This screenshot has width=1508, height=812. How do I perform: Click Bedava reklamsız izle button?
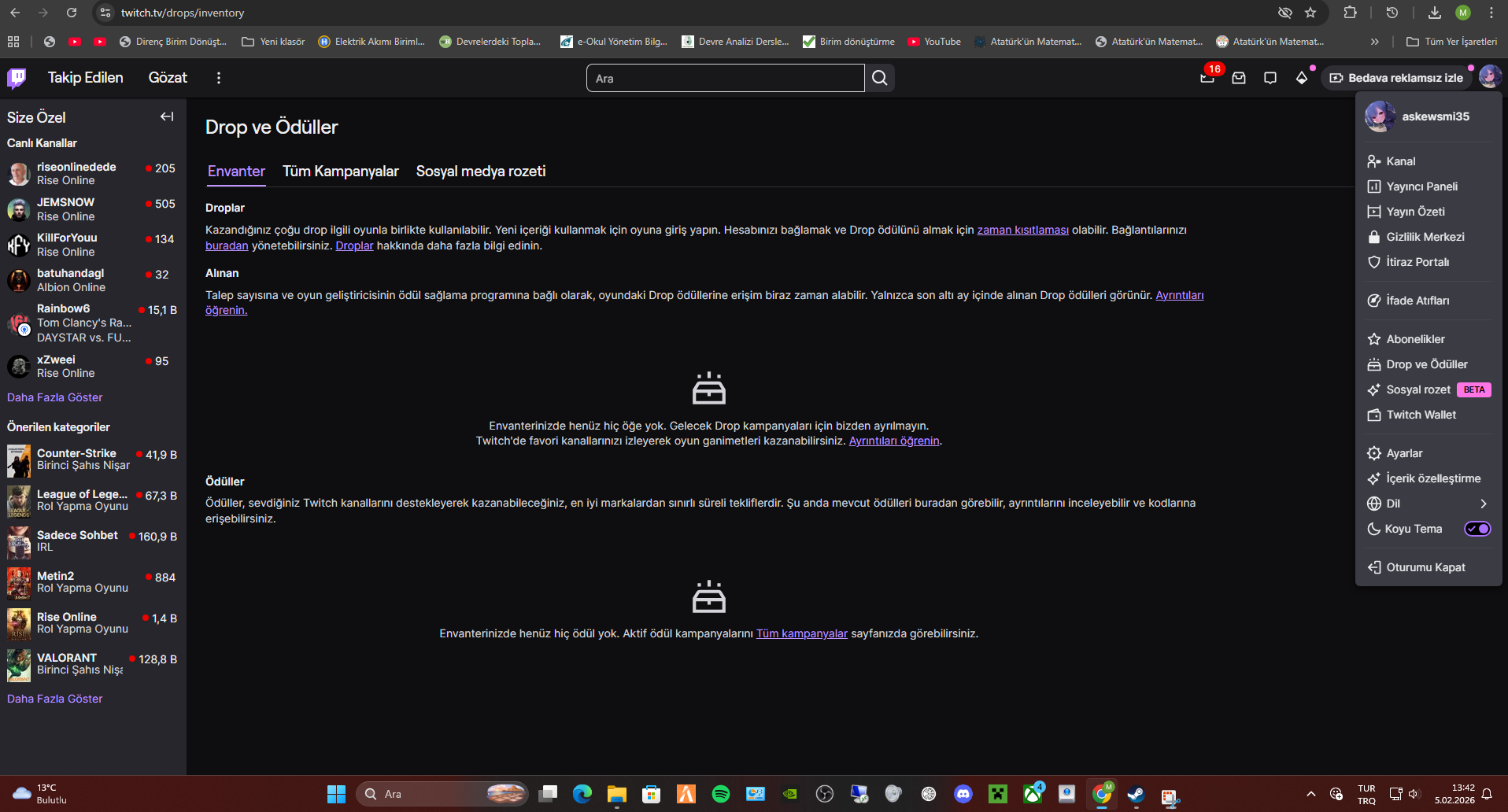click(1397, 78)
